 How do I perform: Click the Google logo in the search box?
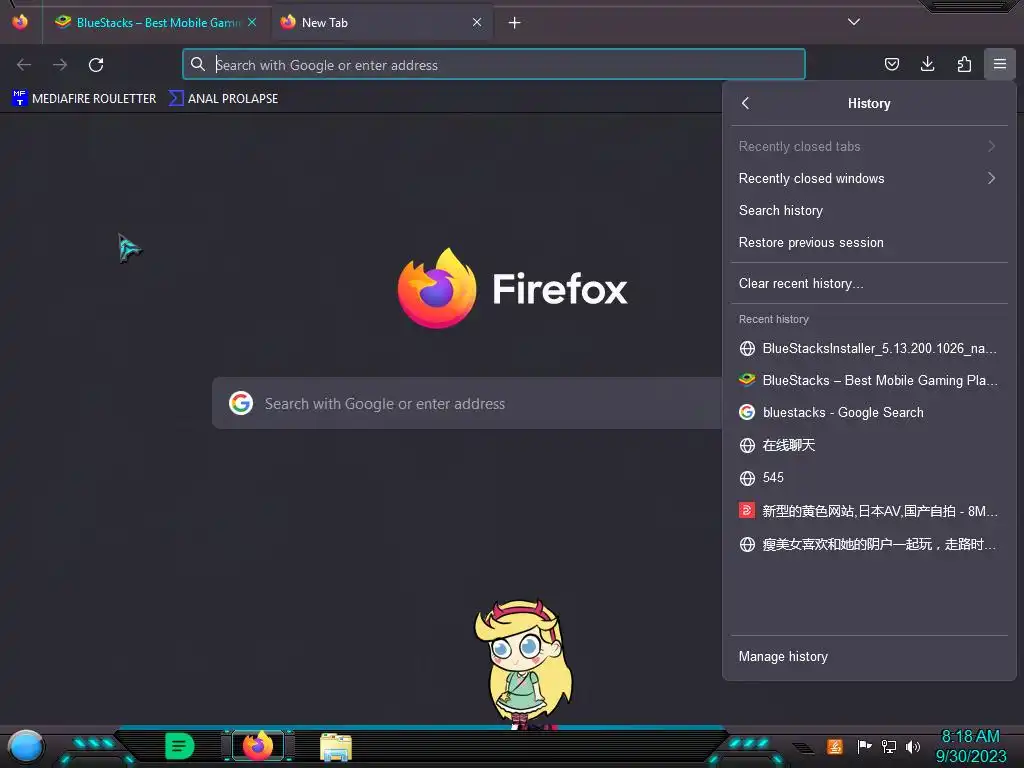pyautogui.click(x=241, y=404)
